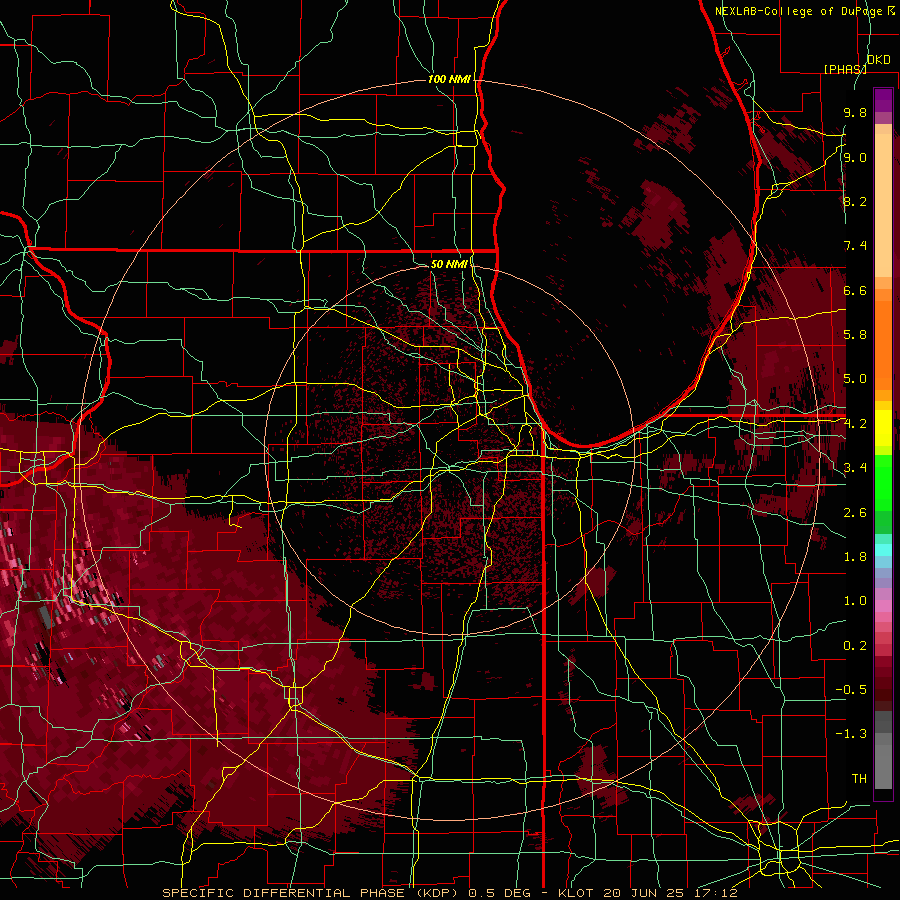Click the 4.2 scale value
This screenshot has height=900, width=900.
click(x=855, y=424)
